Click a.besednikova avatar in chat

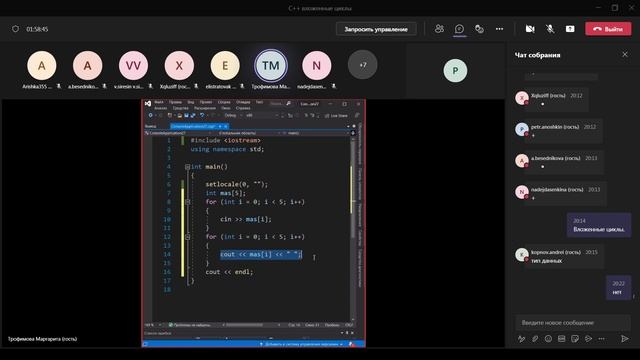point(522,160)
